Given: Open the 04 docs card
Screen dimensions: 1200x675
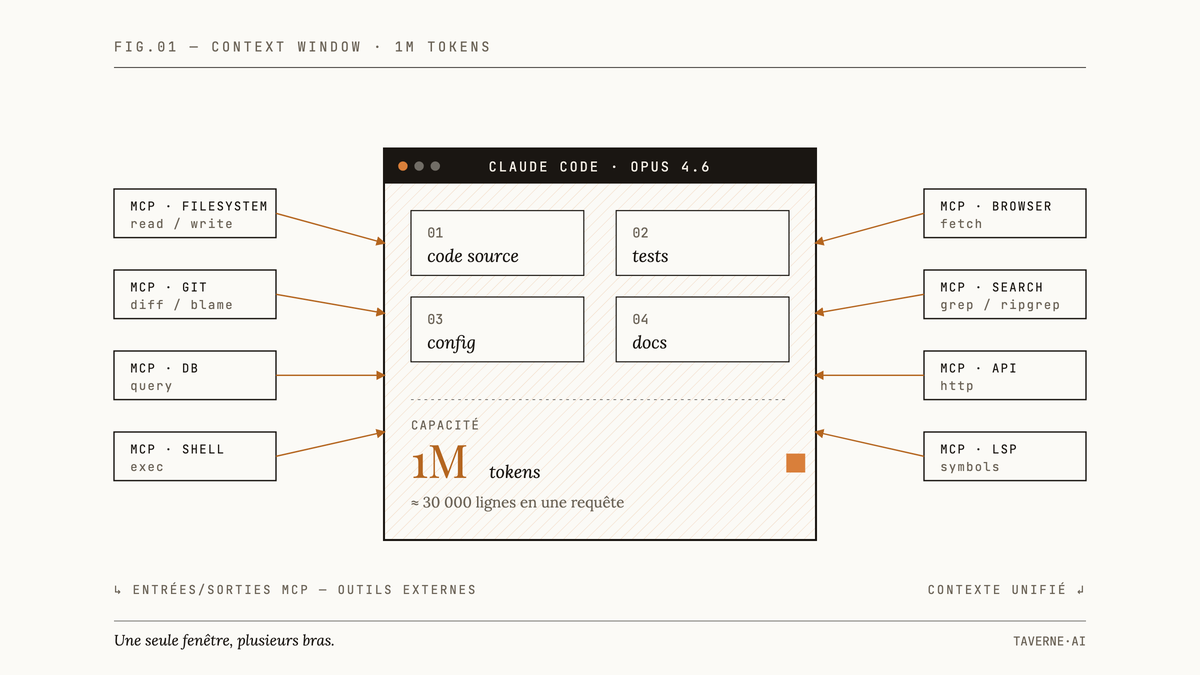Looking at the screenshot, I should point(702,330).
